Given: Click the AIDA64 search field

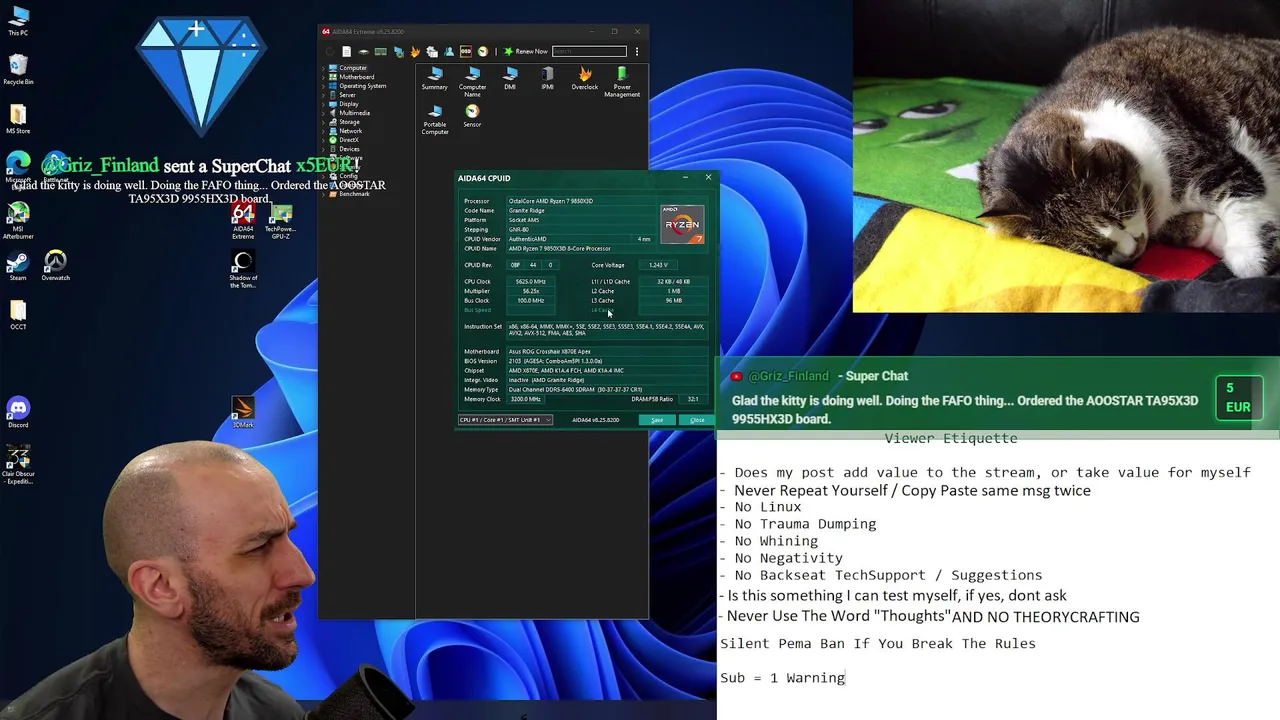Looking at the screenshot, I should (x=589, y=51).
